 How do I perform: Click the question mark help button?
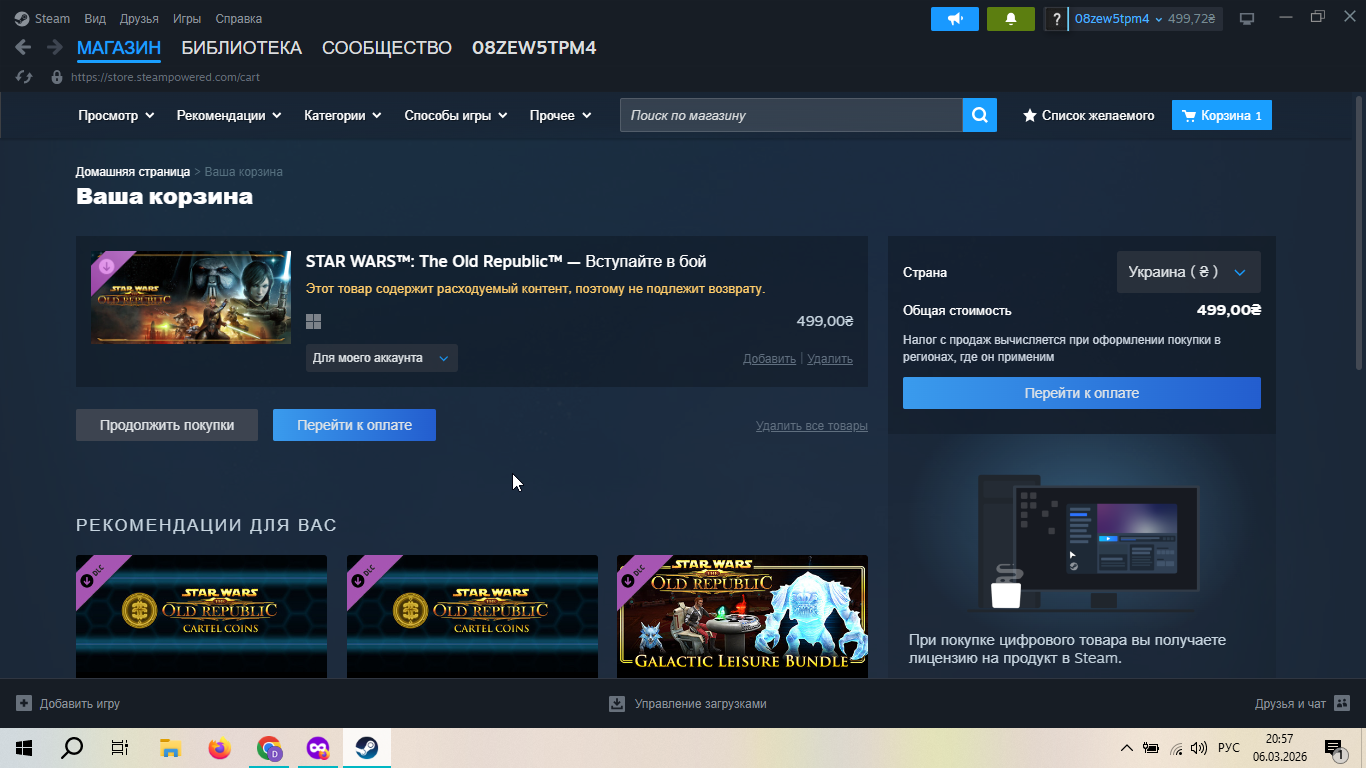[x=1056, y=19]
